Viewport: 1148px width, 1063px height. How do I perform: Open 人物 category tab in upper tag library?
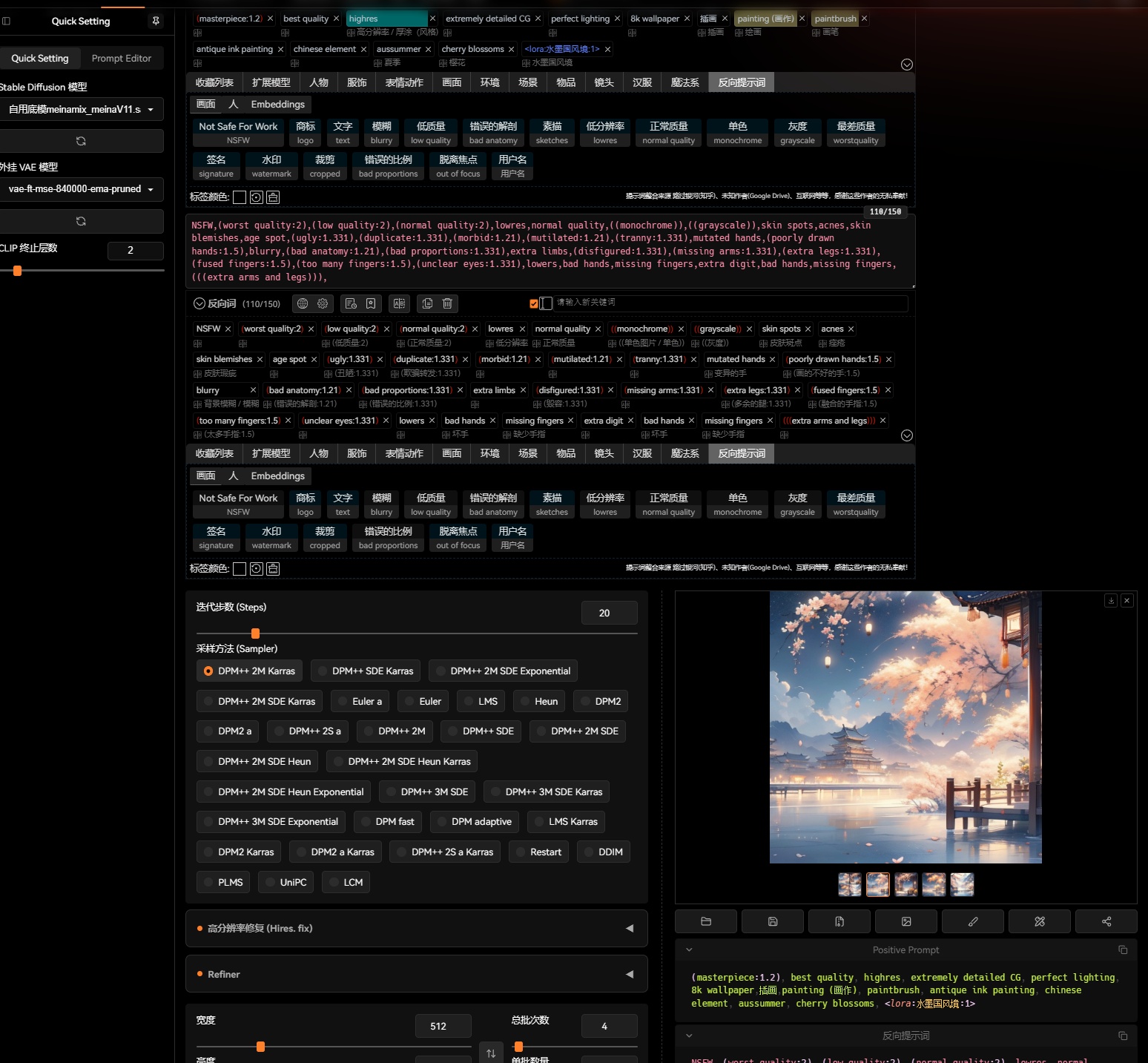pyautogui.click(x=319, y=82)
